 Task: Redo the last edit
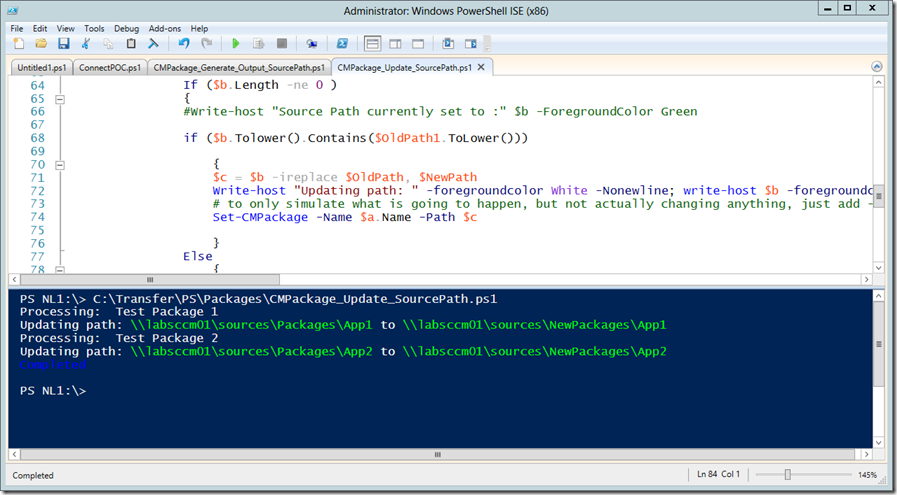[x=207, y=43]
